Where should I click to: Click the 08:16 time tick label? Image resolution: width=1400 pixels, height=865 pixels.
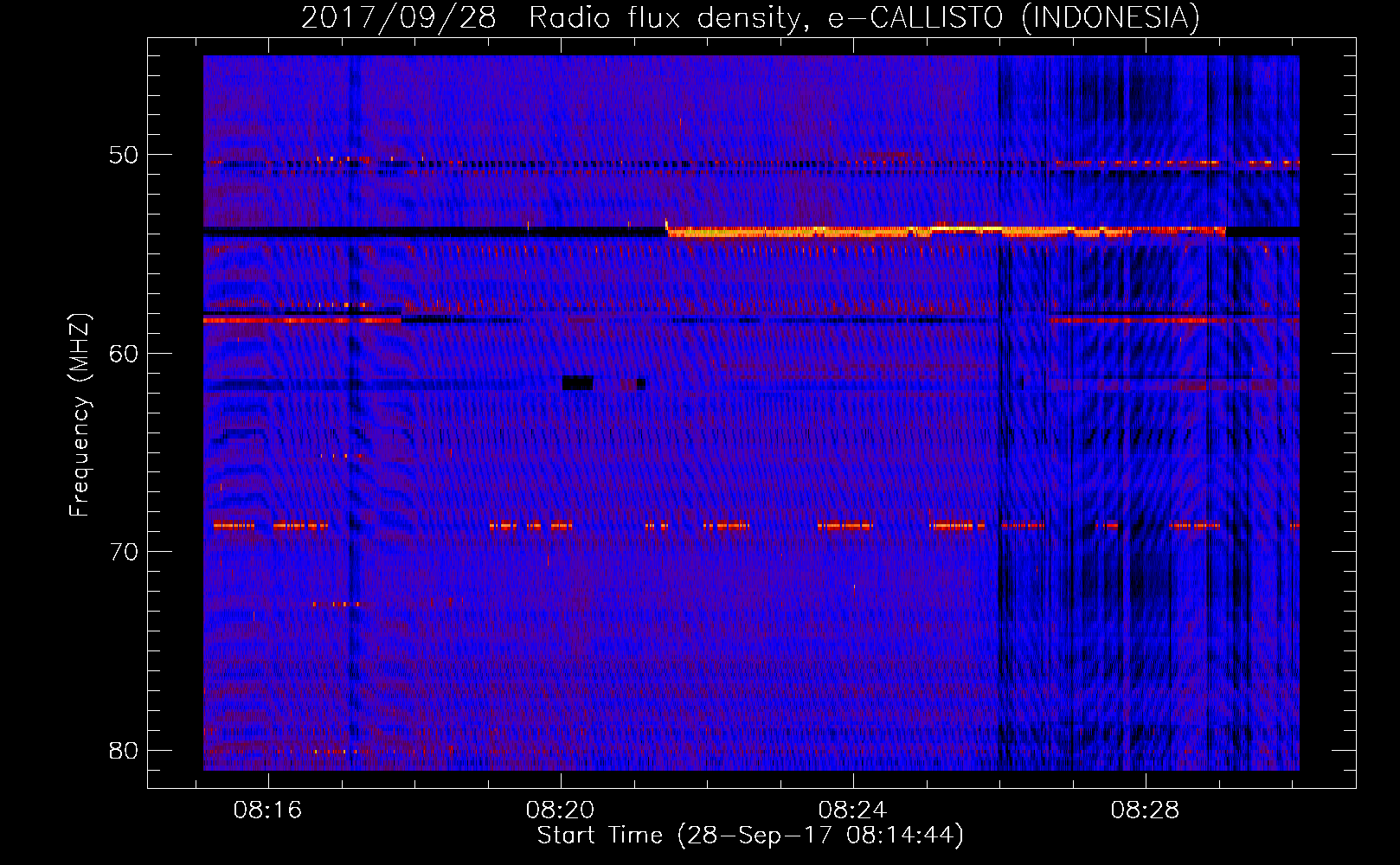pyautogui.click(x=267, y=810)
